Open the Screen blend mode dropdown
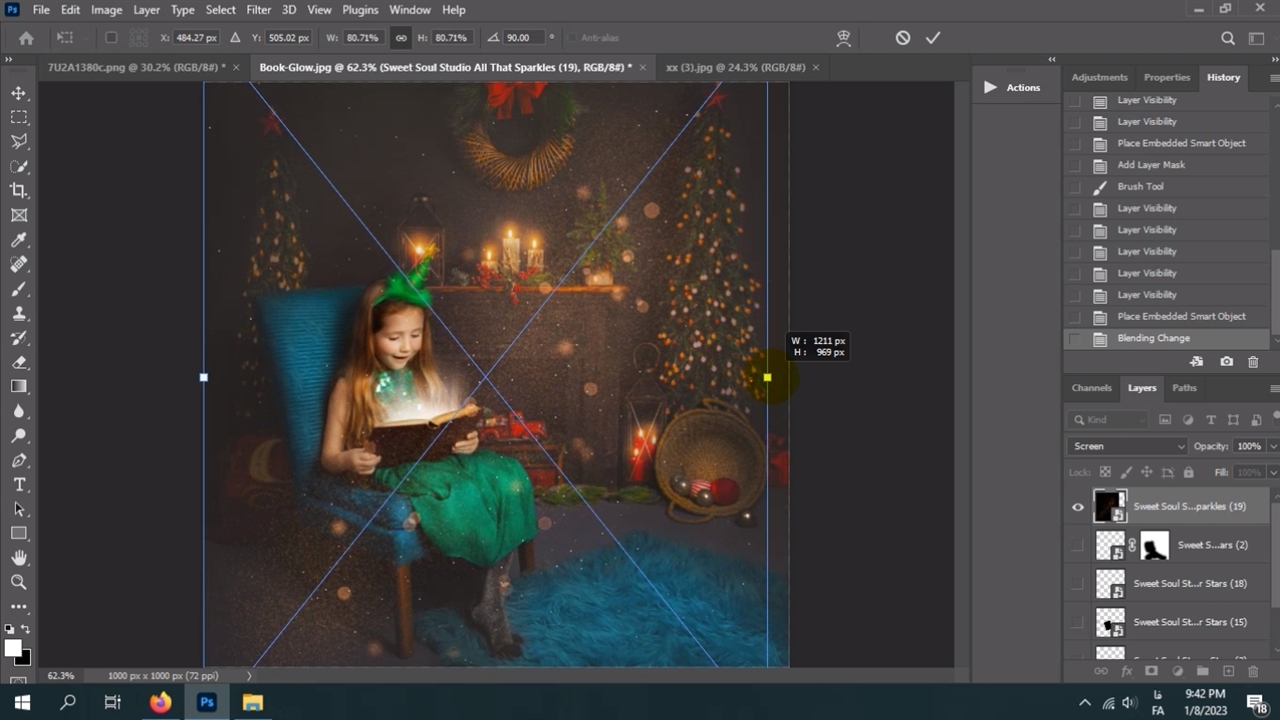Viewport: 1280px width, 720px height. pos(1126,446)
